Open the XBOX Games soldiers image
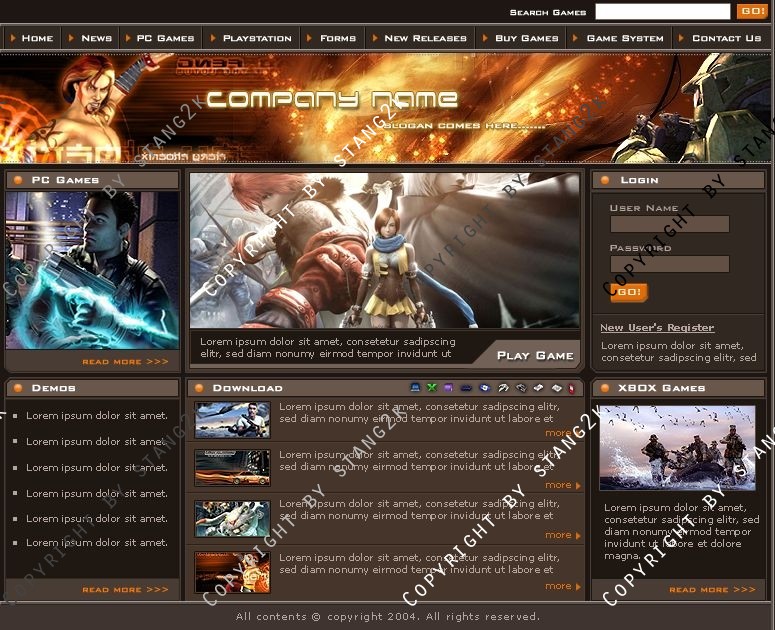775x630 pixels. point(677,448)
